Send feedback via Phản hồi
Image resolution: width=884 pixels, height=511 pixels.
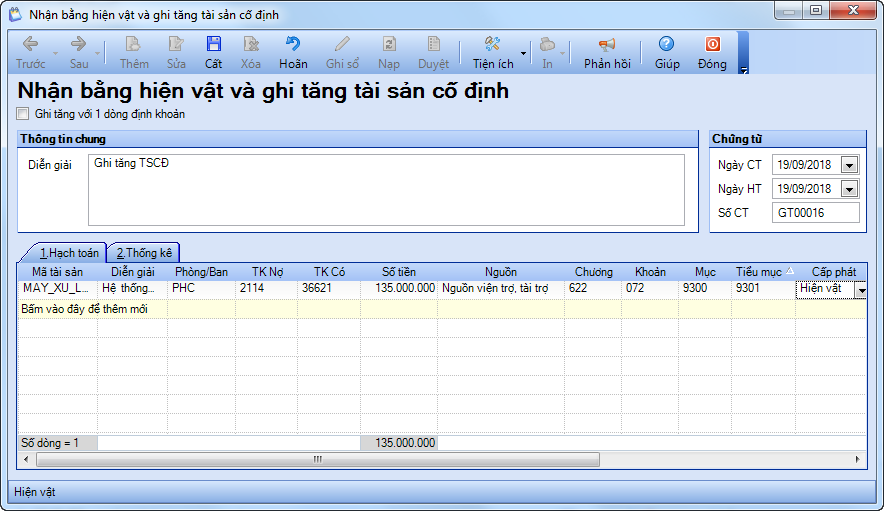pos(607,52)
